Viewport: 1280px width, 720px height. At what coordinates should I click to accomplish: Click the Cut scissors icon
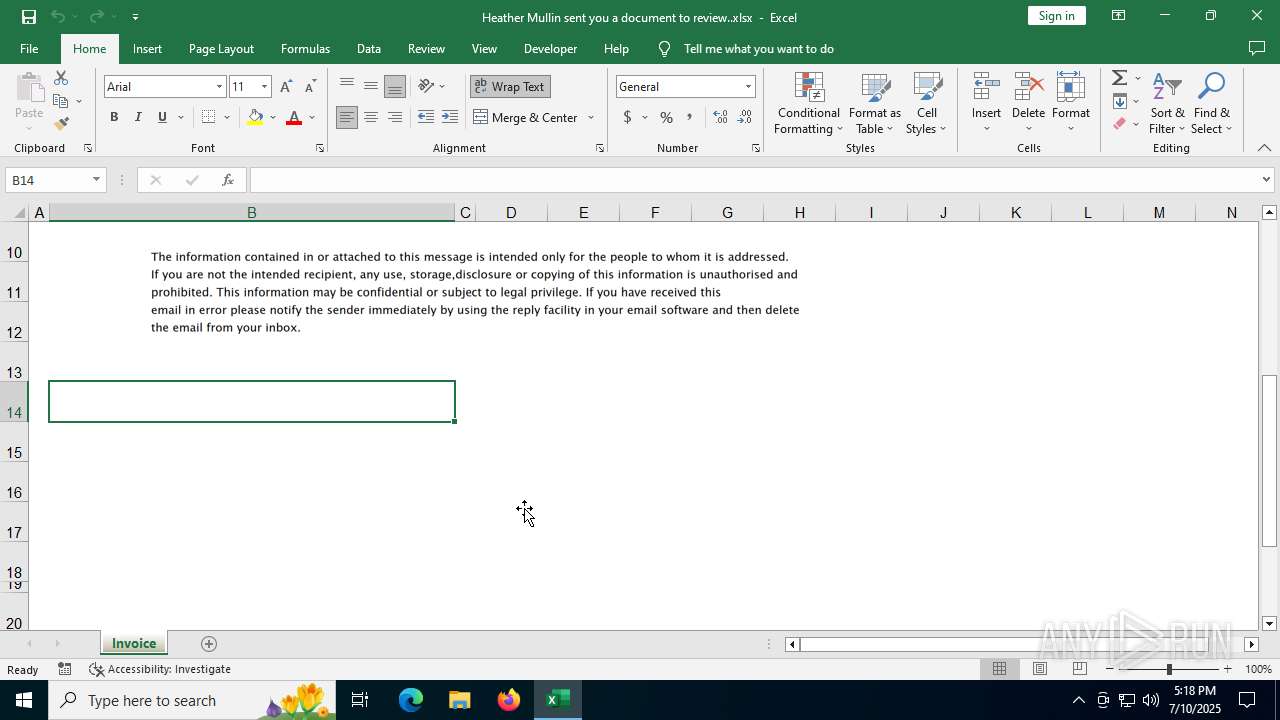(61, 78)
